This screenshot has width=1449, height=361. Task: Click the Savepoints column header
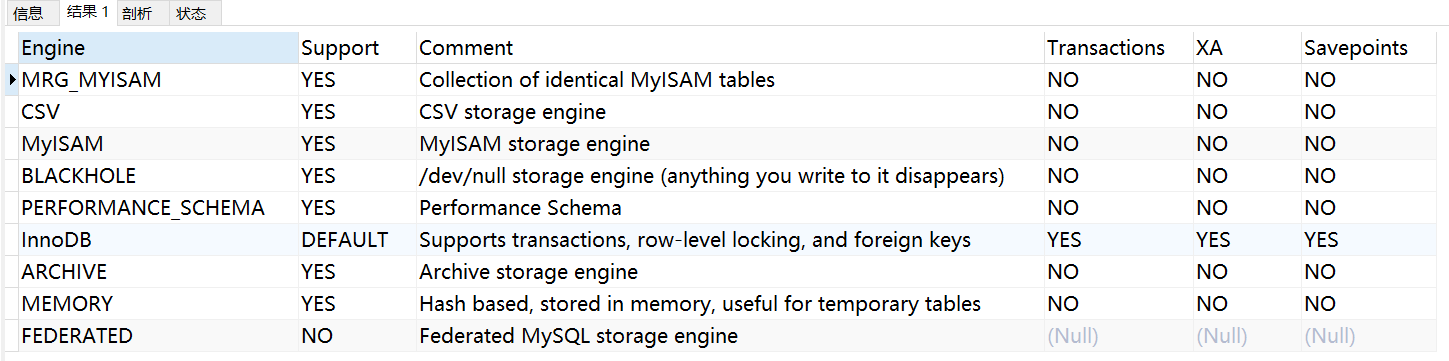[1370, 48]
